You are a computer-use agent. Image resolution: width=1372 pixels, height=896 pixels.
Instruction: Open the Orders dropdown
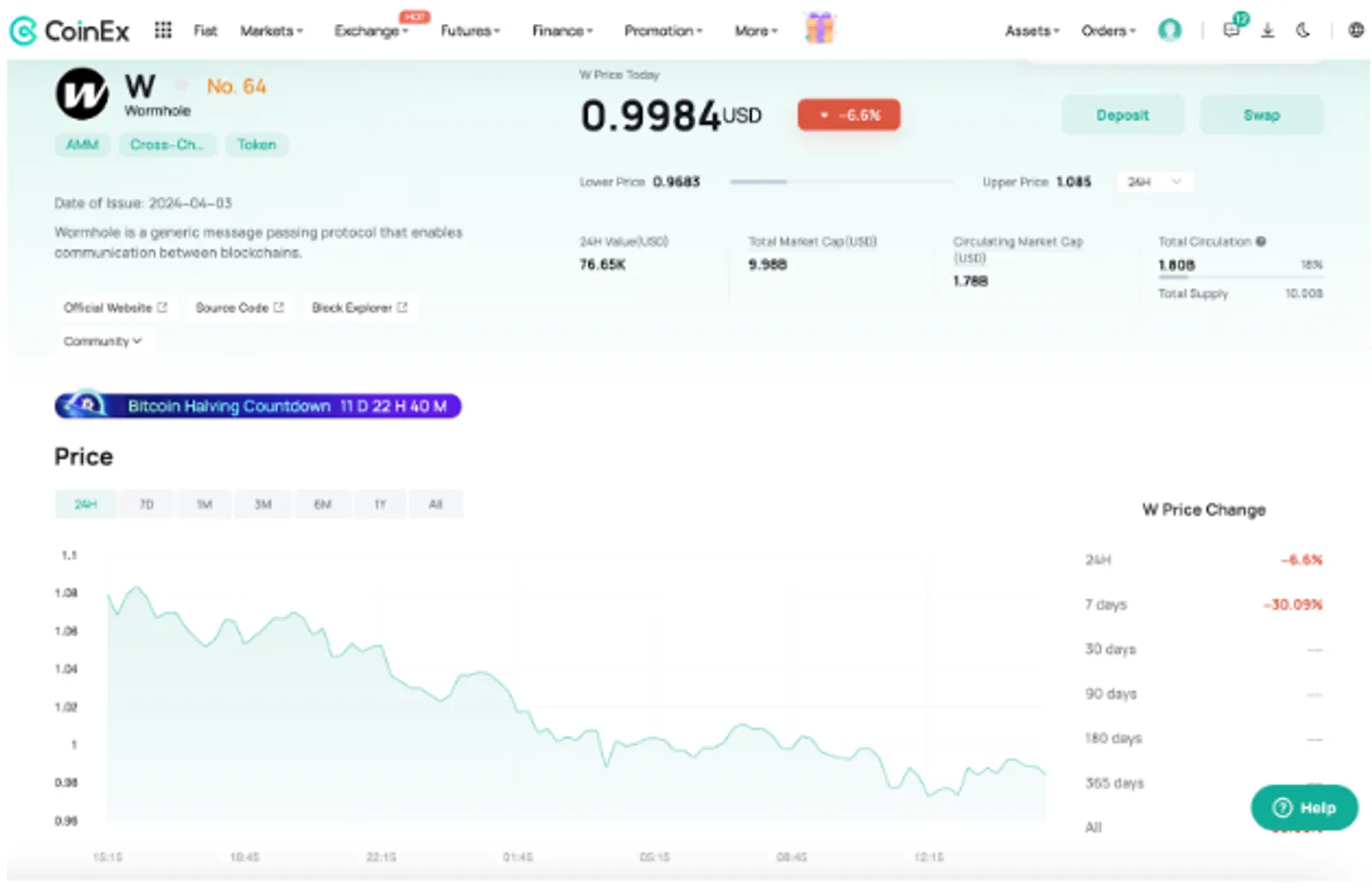(x=1108, y=31)
